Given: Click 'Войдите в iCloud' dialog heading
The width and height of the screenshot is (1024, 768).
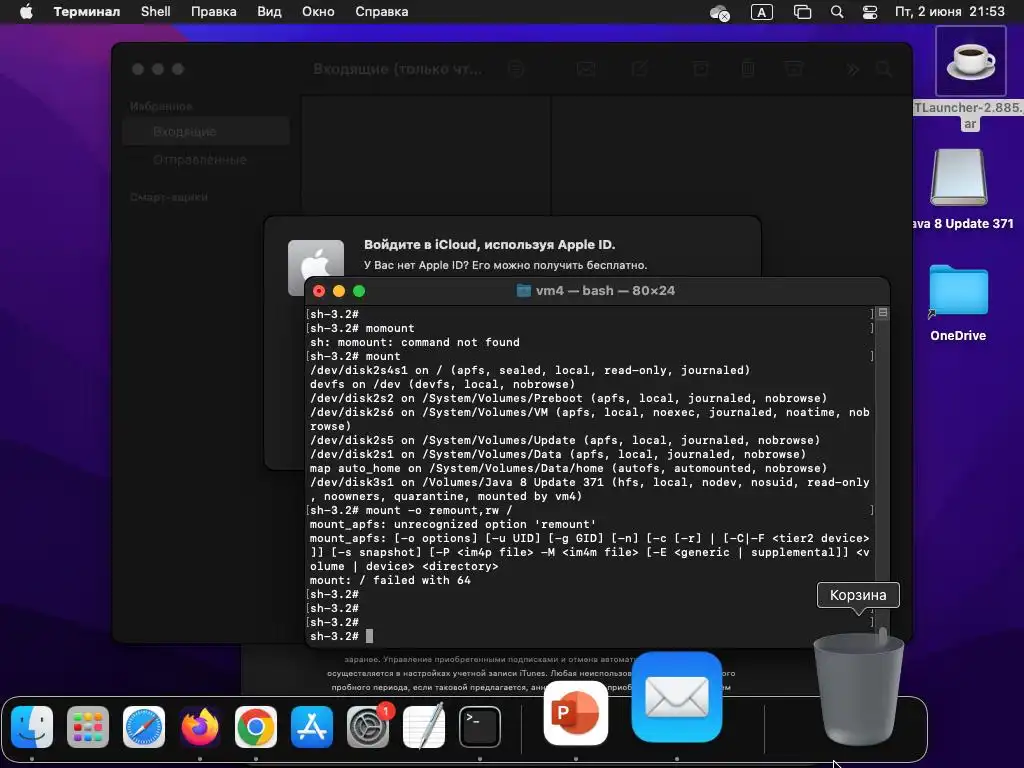Looking at the screenshot, I should coord(489,244).
